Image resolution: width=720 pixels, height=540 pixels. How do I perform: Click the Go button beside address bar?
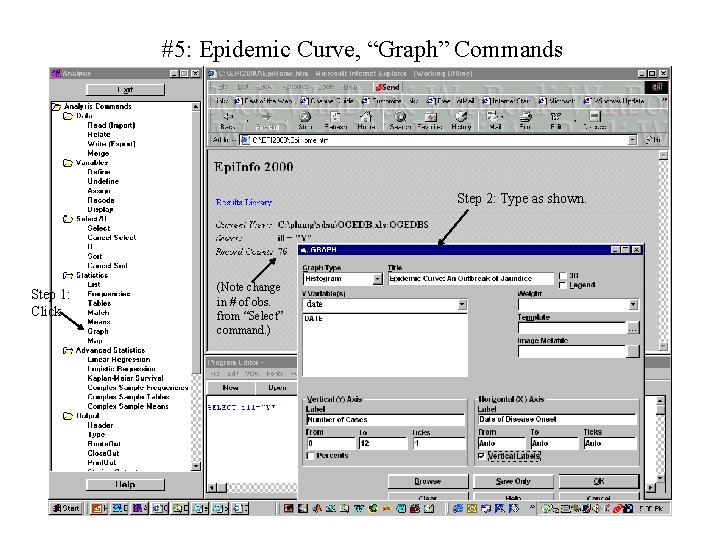[x=654, y=140]
